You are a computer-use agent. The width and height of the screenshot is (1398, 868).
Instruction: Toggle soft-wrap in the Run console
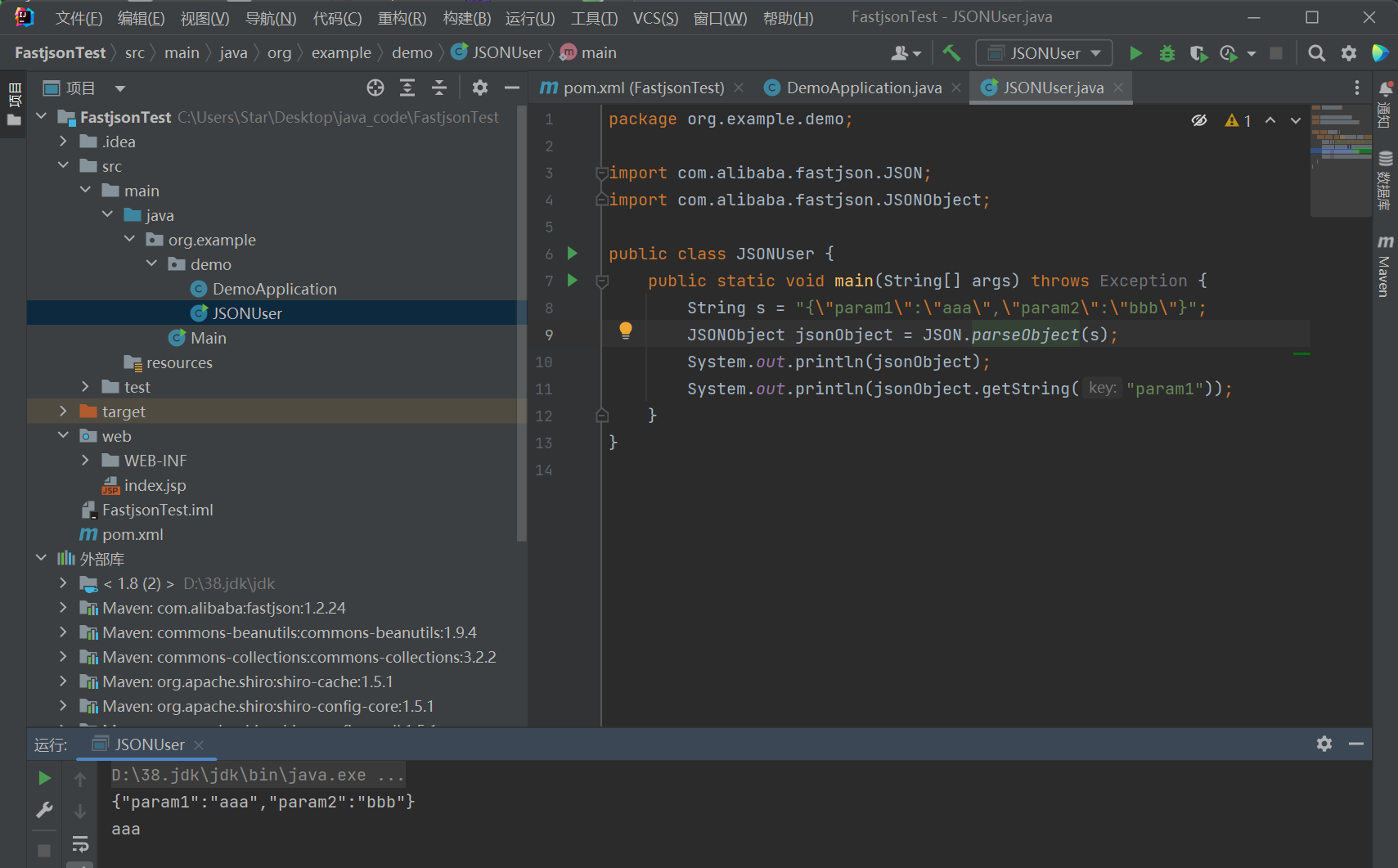(x=80, y=843)
